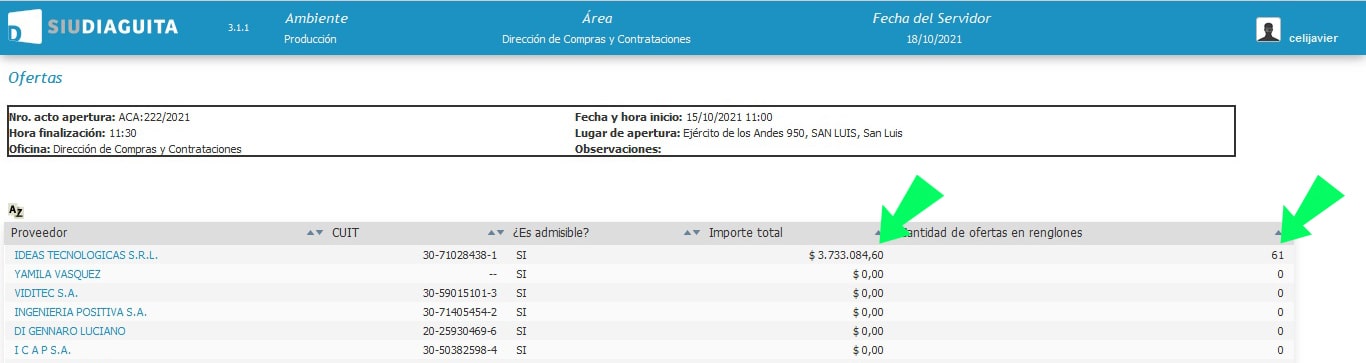This screenshot has width=1366, height=363.
Task: Sort CUIT column ascending arrow
Action: tap(490, 233)
